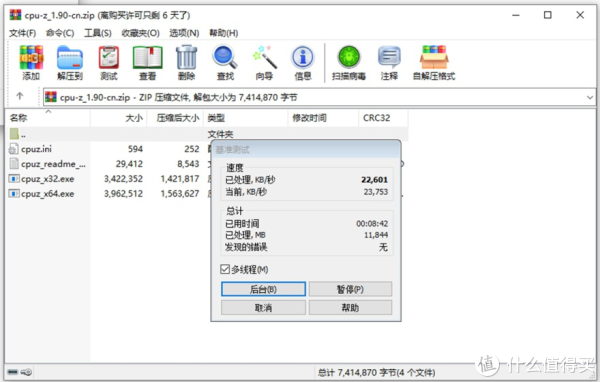Click the cpuz_x64.exe file icon
The width and height of the screenshot is (600, 382).
14,194
